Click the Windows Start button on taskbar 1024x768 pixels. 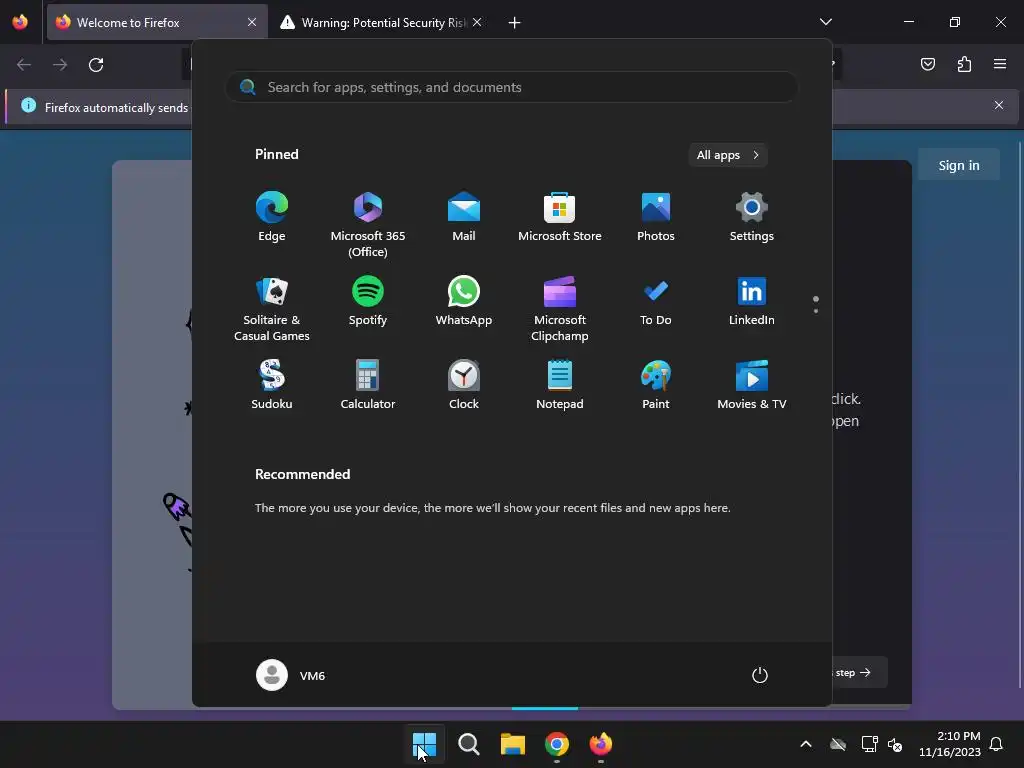point(424,744)
